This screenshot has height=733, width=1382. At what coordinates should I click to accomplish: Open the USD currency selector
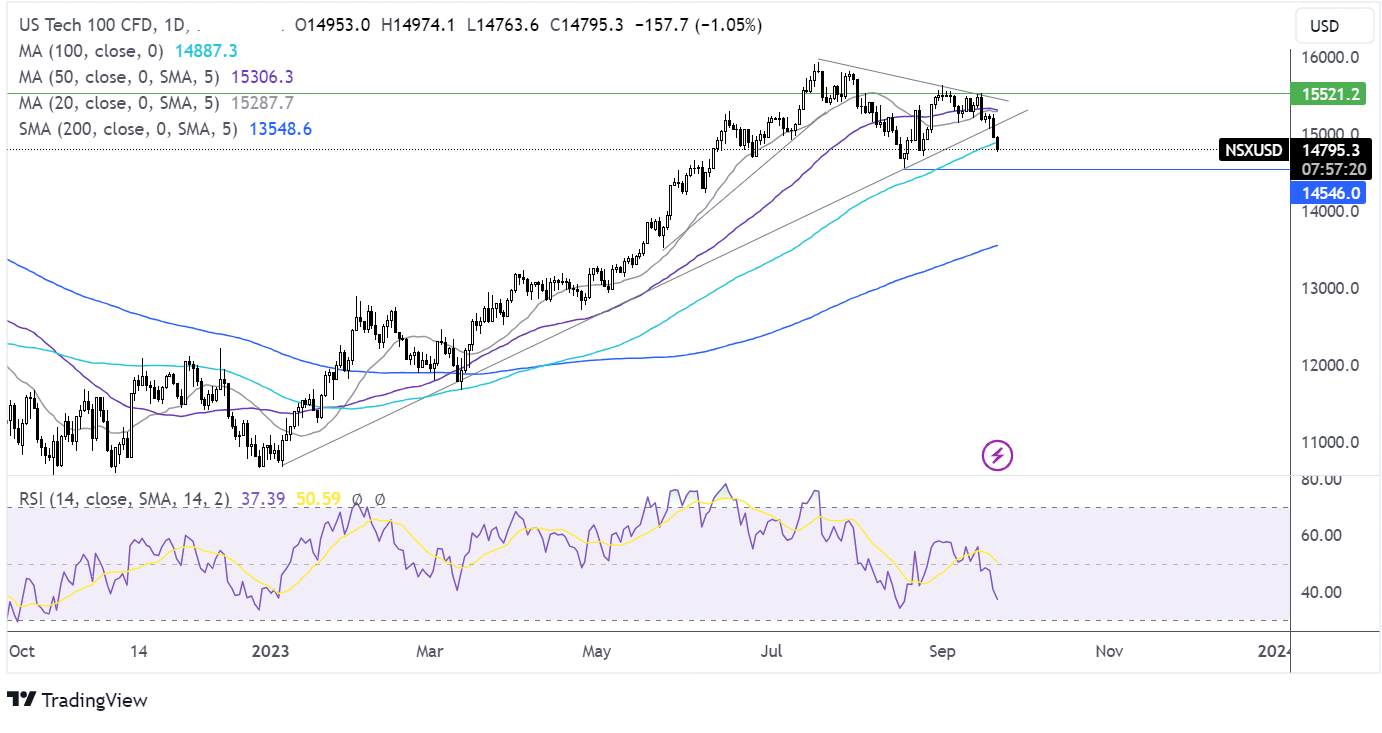tap(1336, 24)
